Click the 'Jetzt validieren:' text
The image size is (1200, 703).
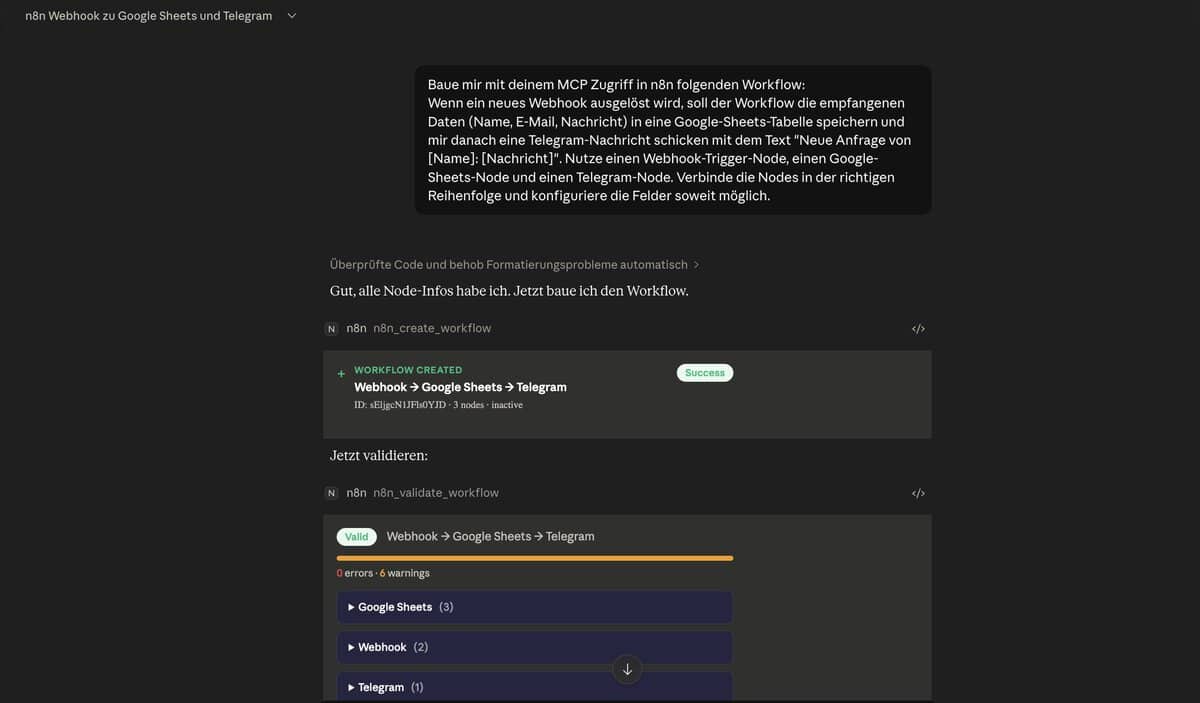pyautogui.click(x=379, y=456)
